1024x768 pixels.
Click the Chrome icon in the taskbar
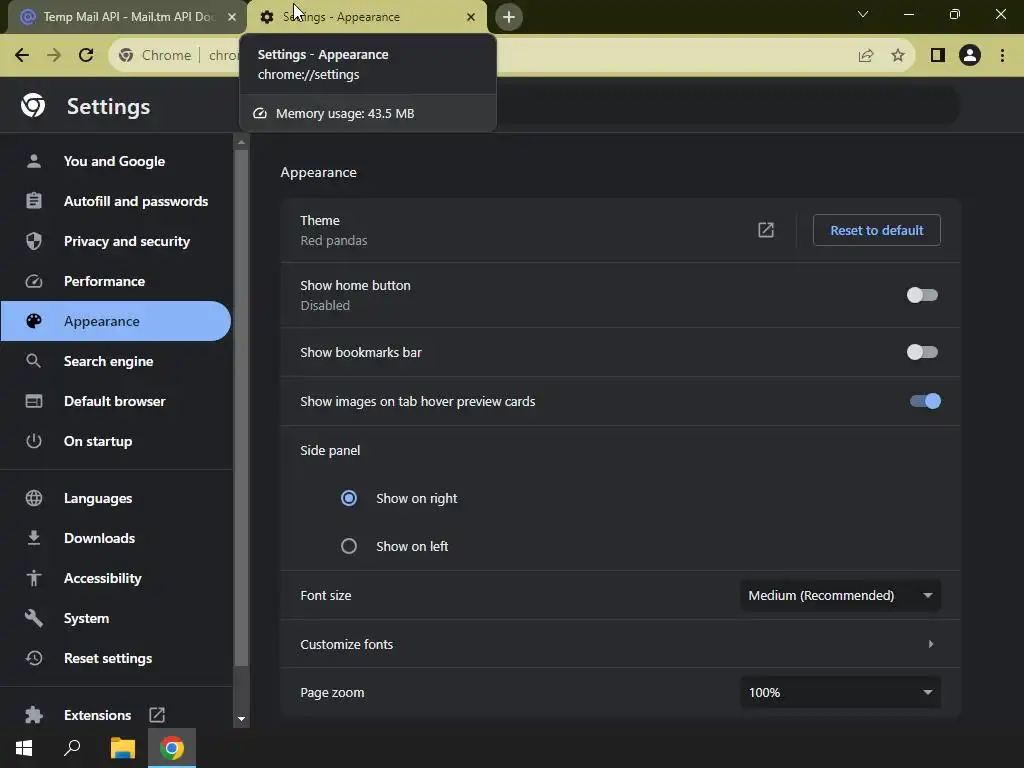(x=172, y=748)
